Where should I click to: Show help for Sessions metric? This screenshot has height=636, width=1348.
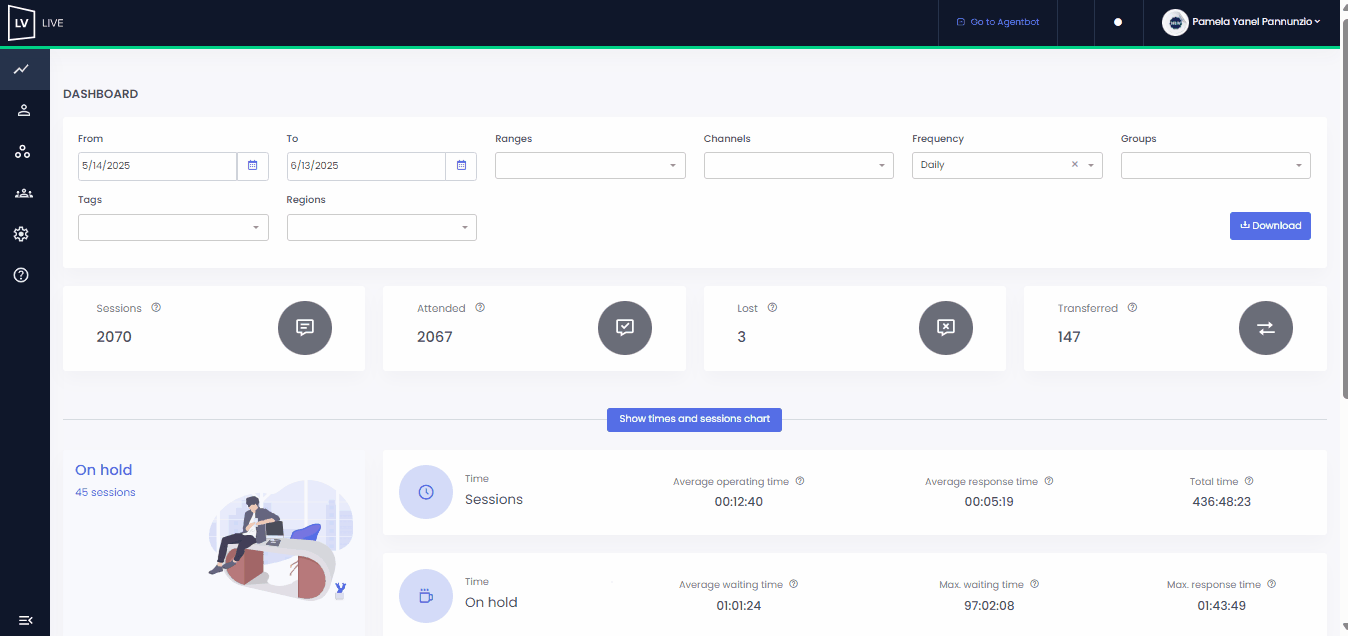(156, 308)
